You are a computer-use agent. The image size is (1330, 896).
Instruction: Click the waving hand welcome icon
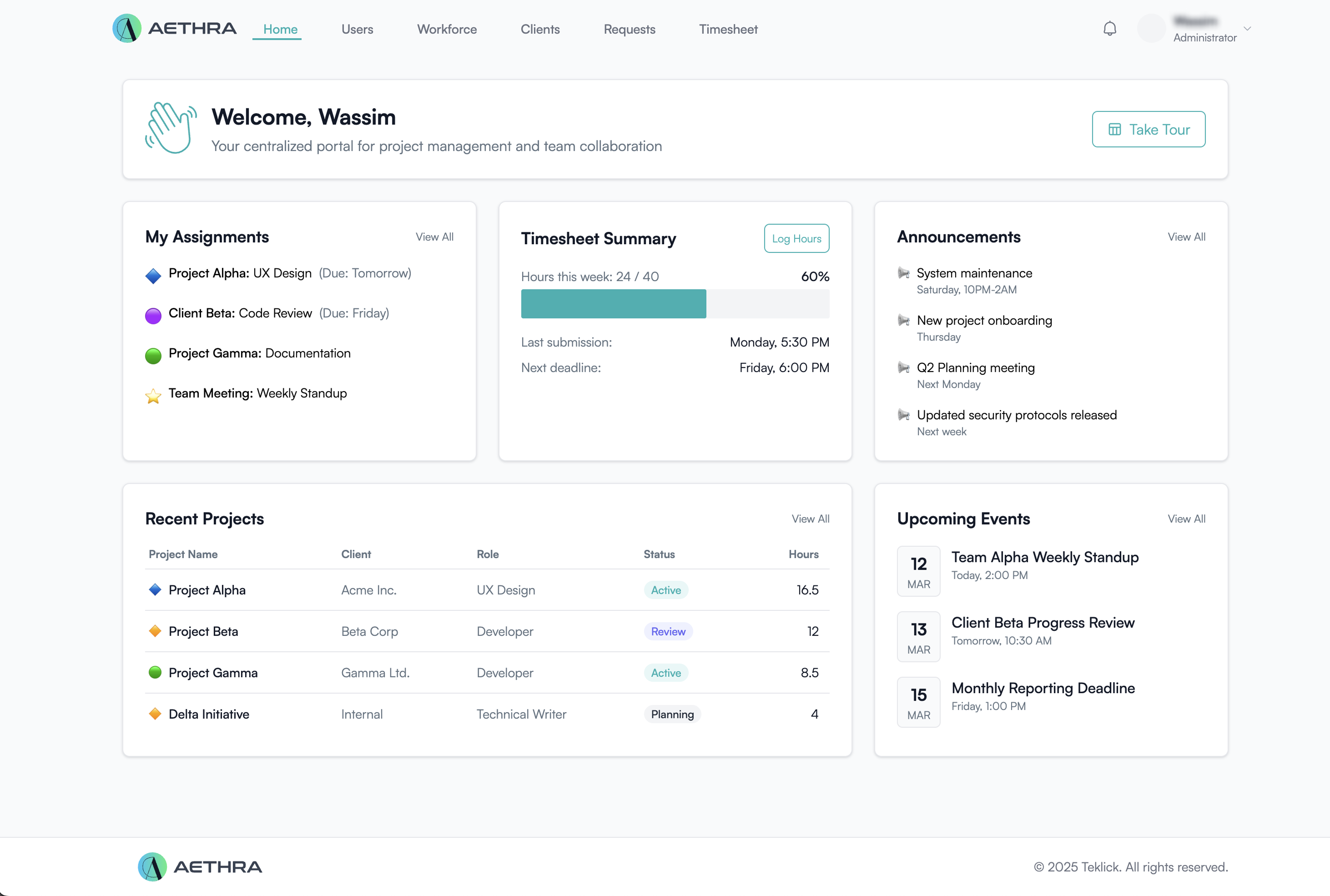[x=171, y=128]
